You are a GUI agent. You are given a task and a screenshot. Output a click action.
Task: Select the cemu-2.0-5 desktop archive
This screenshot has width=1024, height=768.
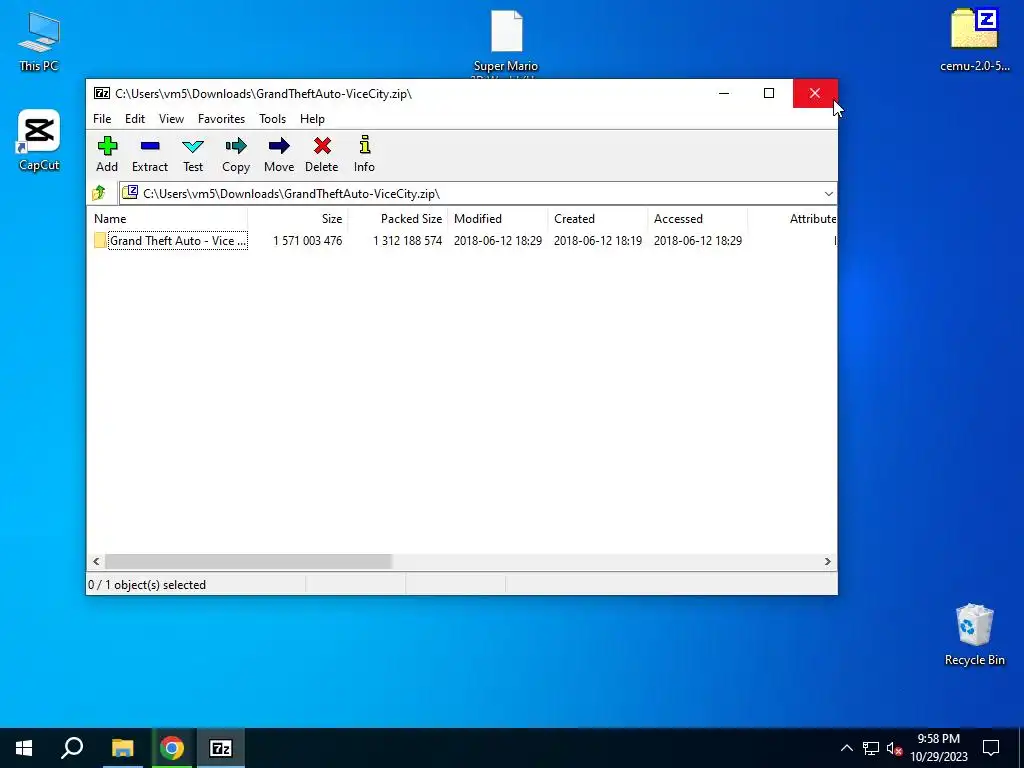click(x=974, y=39)
